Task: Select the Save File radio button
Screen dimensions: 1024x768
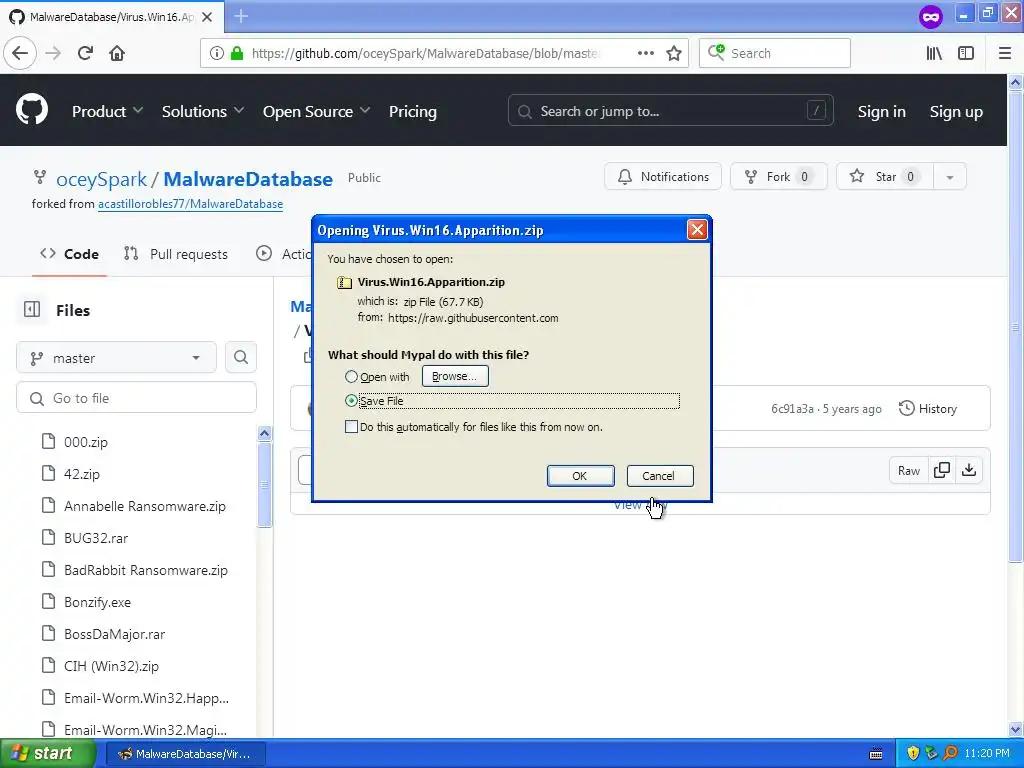Action: 351,400
